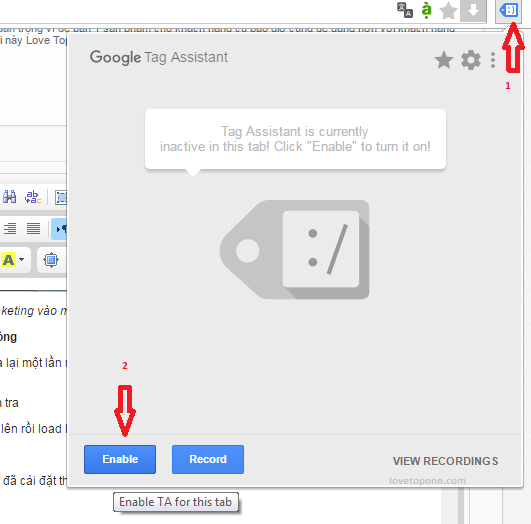Image resolution: width=531 pixels, height=524 pixels.
Task: Click the Record button
Action: 208,459
